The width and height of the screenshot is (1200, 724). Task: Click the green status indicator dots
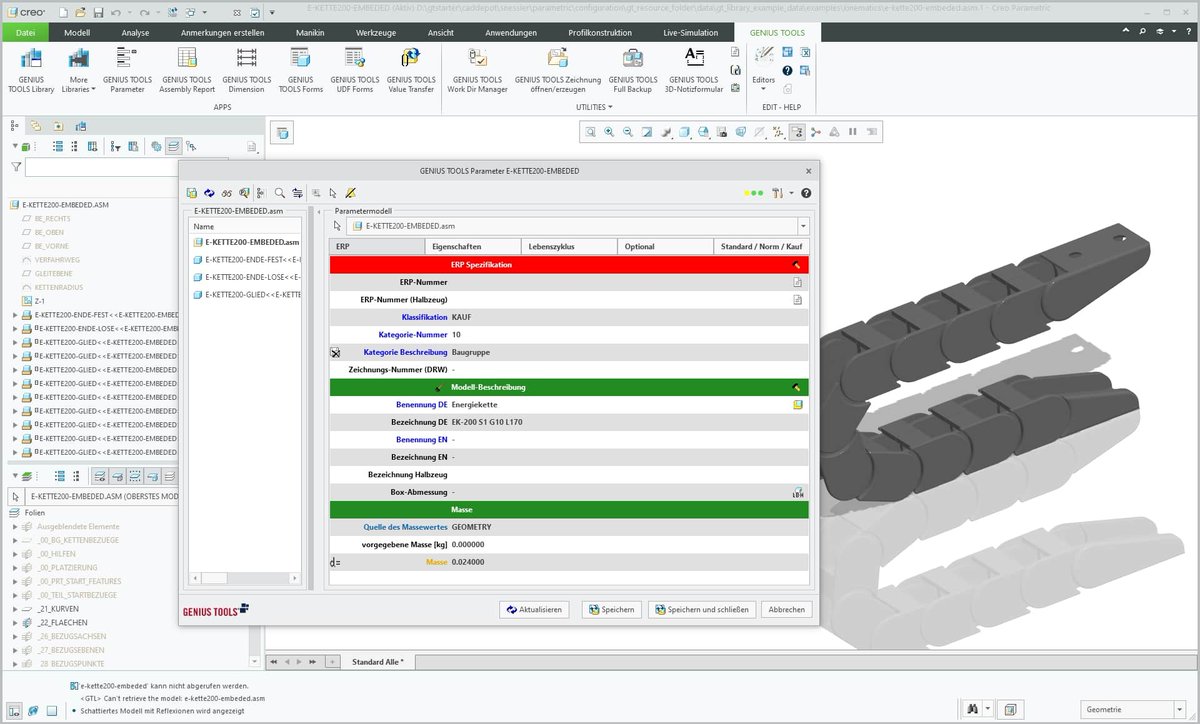[x=753, y=193]
